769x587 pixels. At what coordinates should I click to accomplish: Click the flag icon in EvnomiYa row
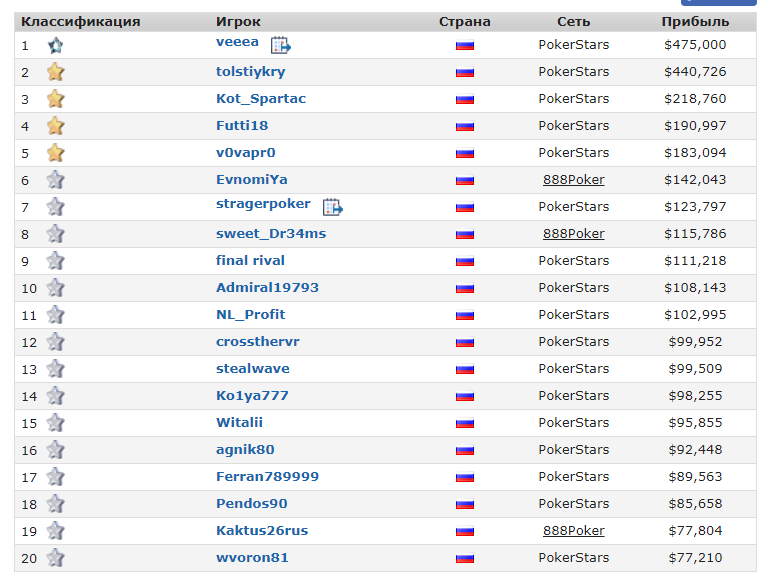tap(464, 180)
